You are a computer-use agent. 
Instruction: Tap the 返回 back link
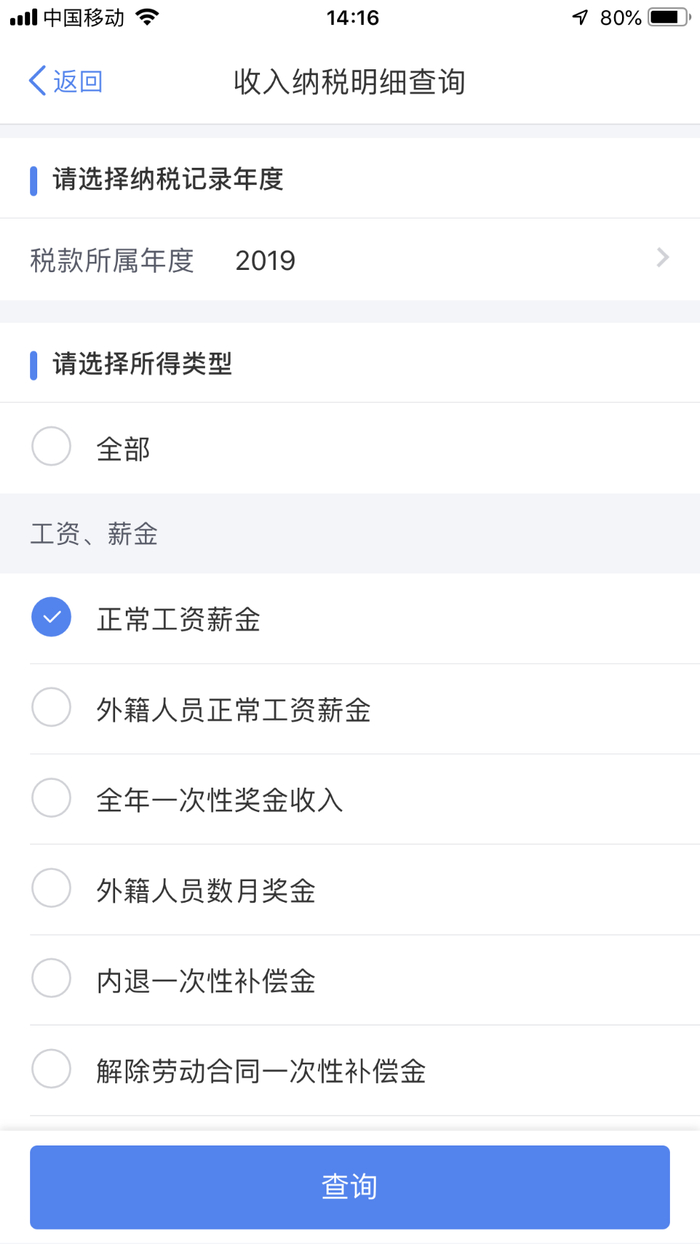point(78,81)
